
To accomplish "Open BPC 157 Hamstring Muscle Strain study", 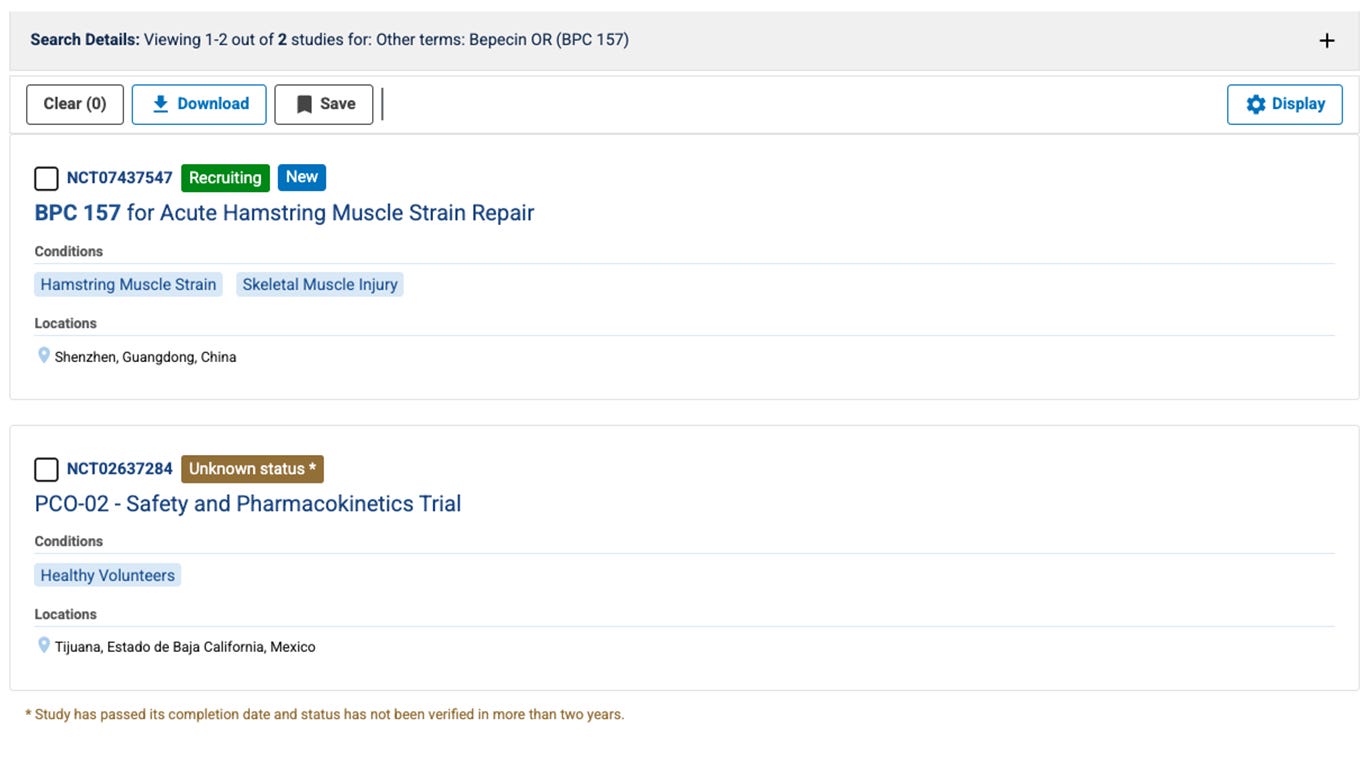I will [285, 213].
